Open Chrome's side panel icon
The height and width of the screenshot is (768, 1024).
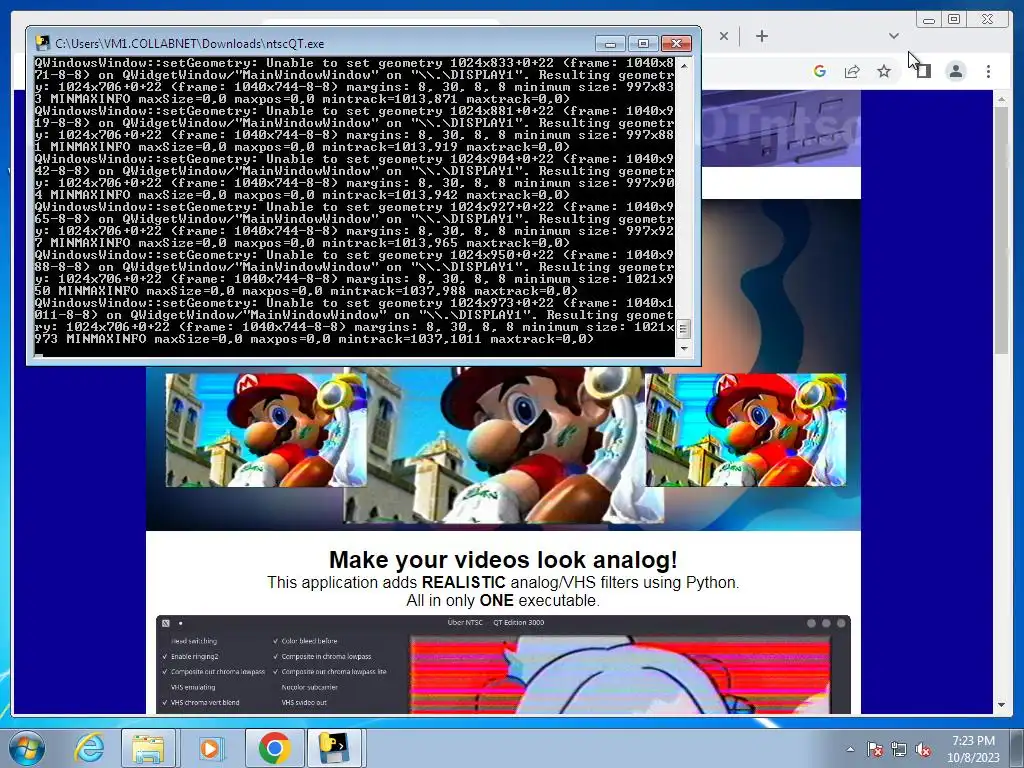click(923, 71)
